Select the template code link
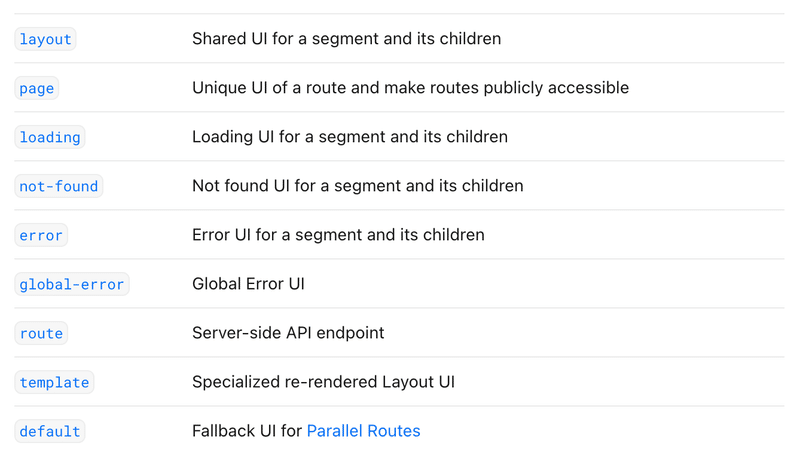The width and height of the screenshot is (800, 458). click(54, 382)
